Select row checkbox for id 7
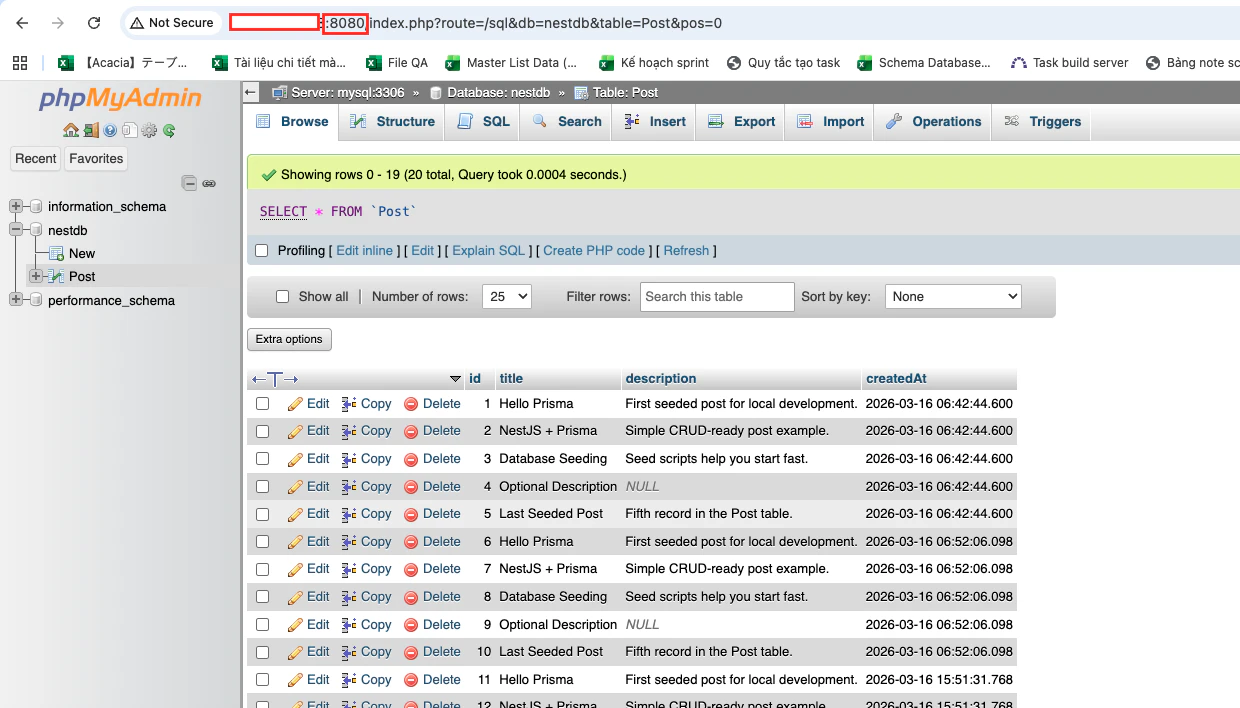The image size is (1240, 708). (x=262, y=569)
